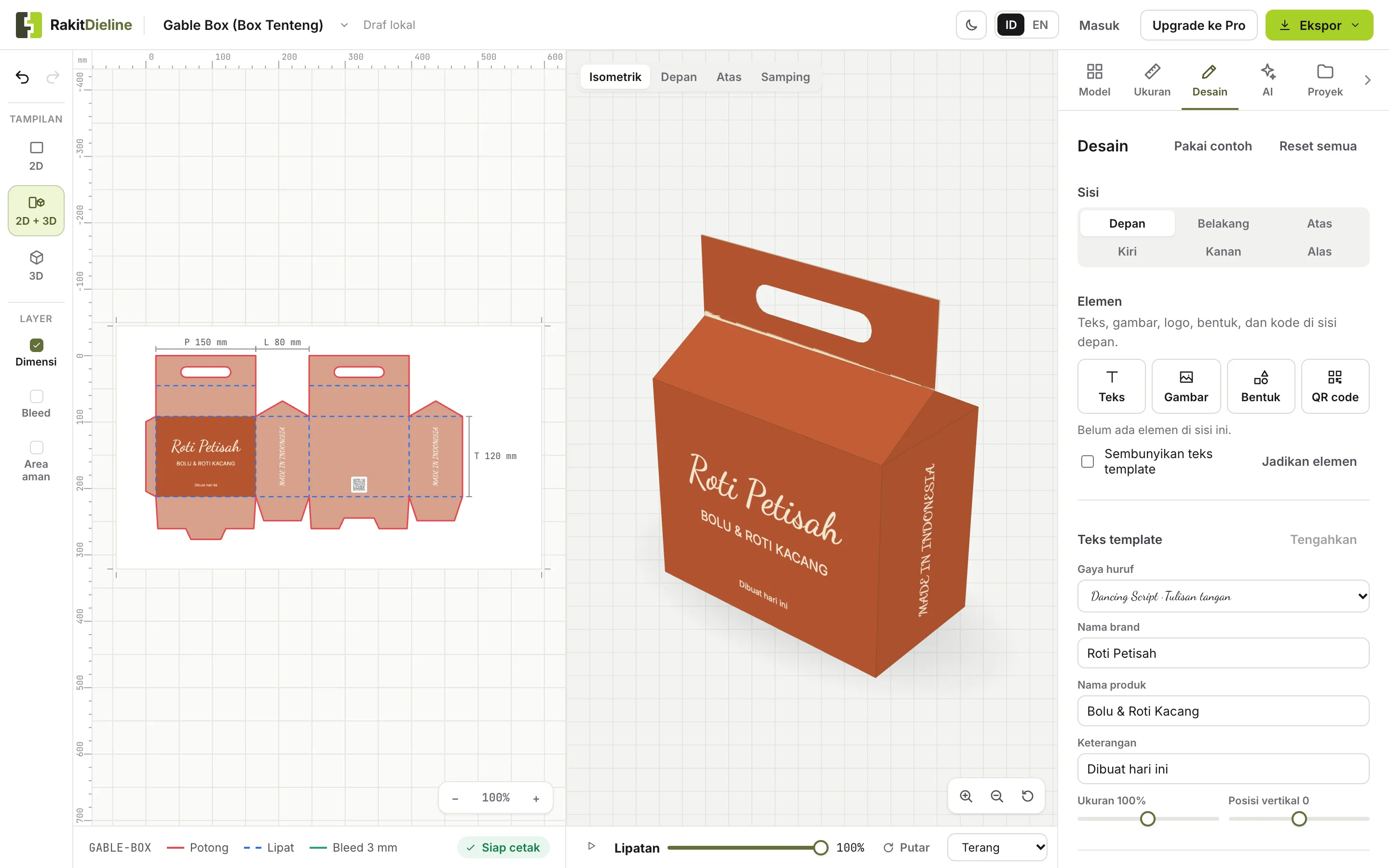The width and height of the screenshot is (1389, 868).
Task: Switch 3D view to Atas
Action: [728, 77]
